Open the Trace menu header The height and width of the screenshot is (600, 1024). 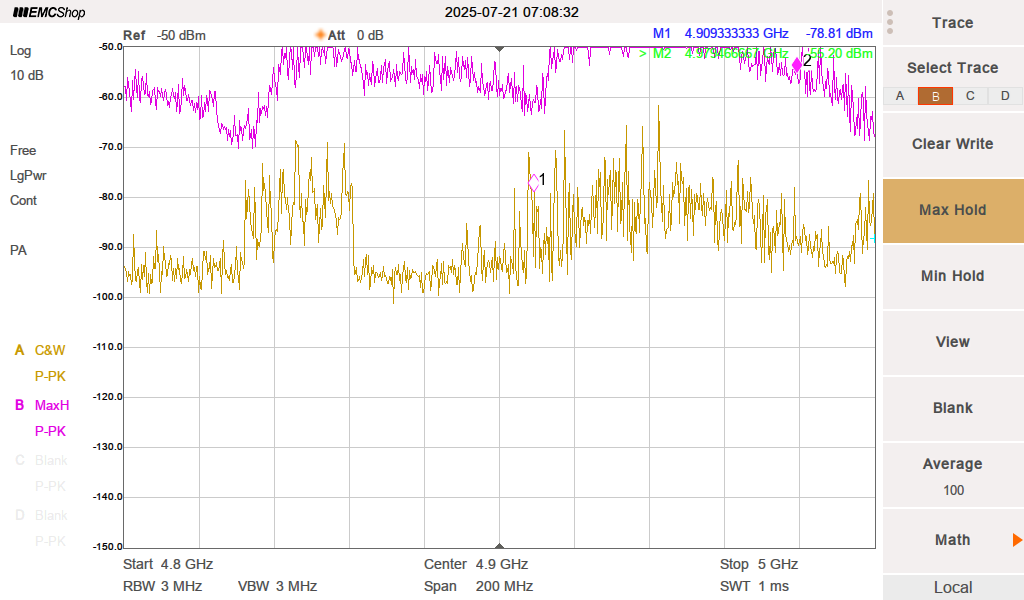tap(952, 23)
